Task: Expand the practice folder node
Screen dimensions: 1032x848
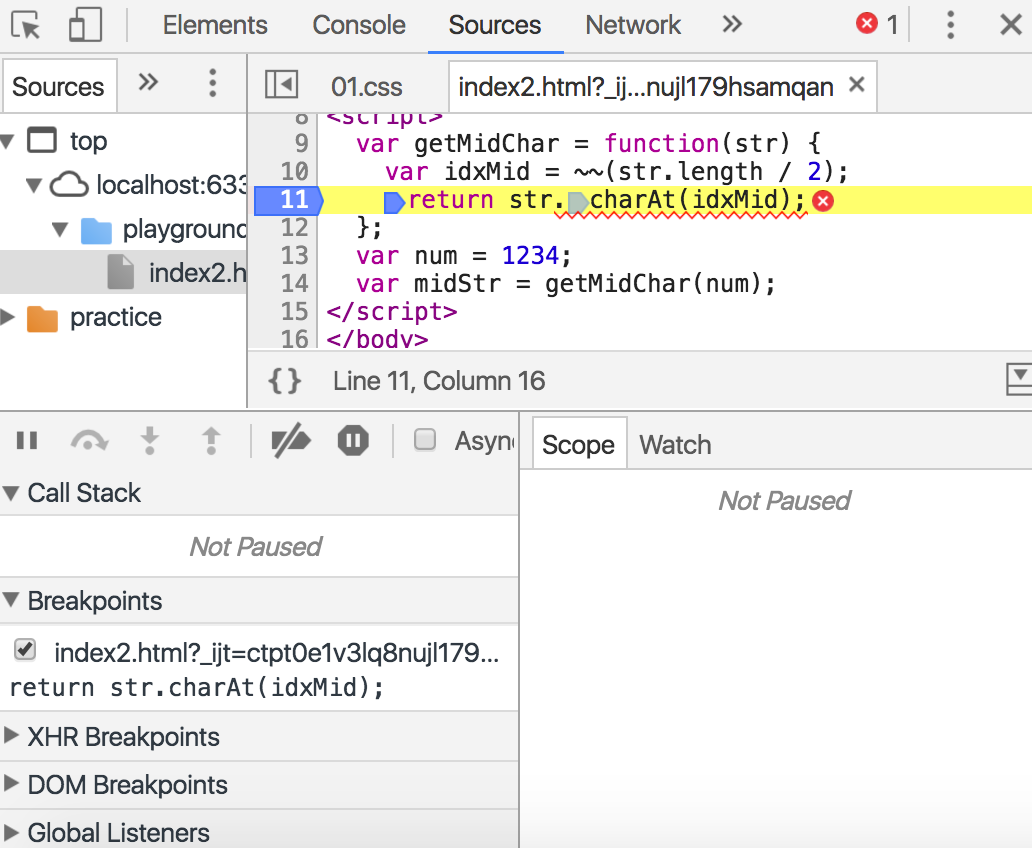Action: point(8,317)
